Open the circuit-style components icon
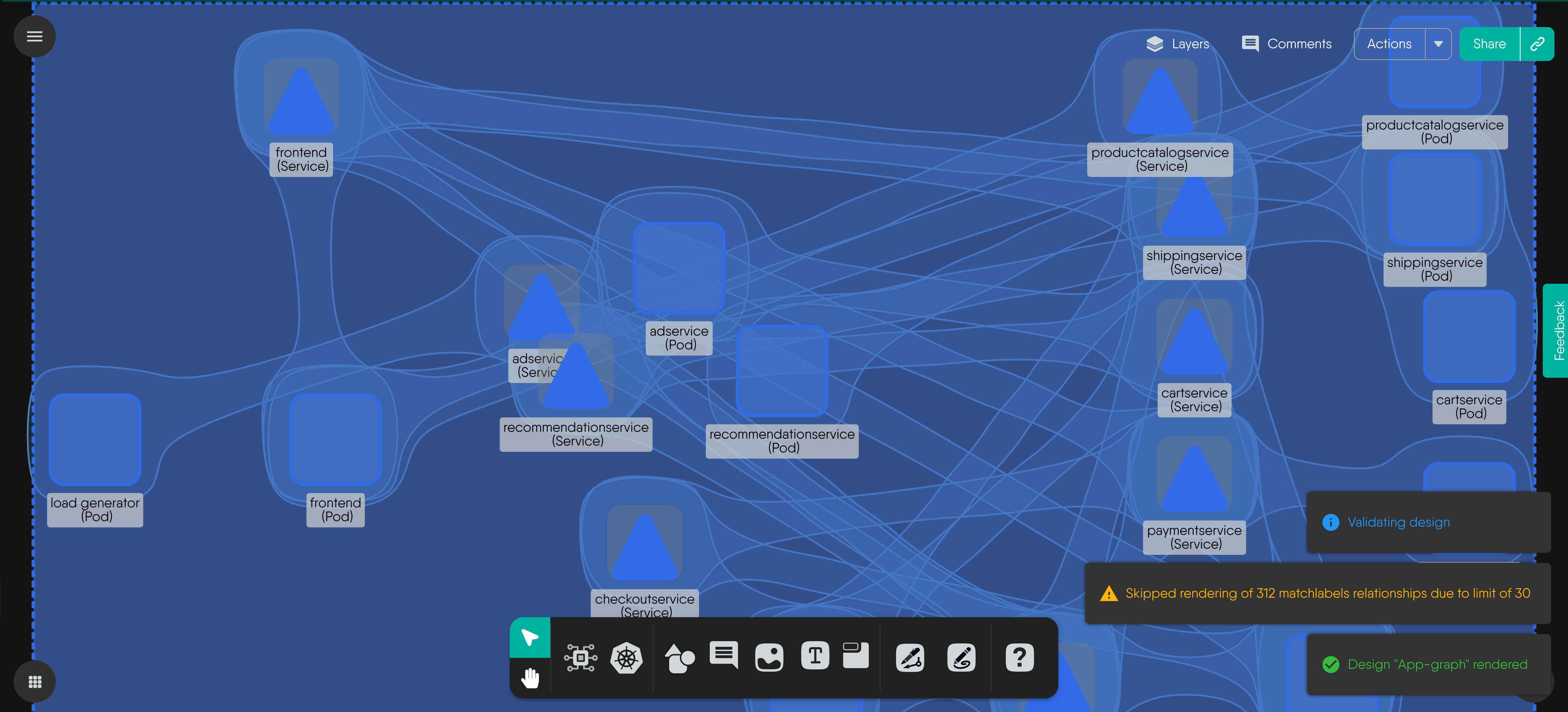Image resolution: width=1568 pixels, height=712 pixels. pyautogui.click(x=580, y=657)
